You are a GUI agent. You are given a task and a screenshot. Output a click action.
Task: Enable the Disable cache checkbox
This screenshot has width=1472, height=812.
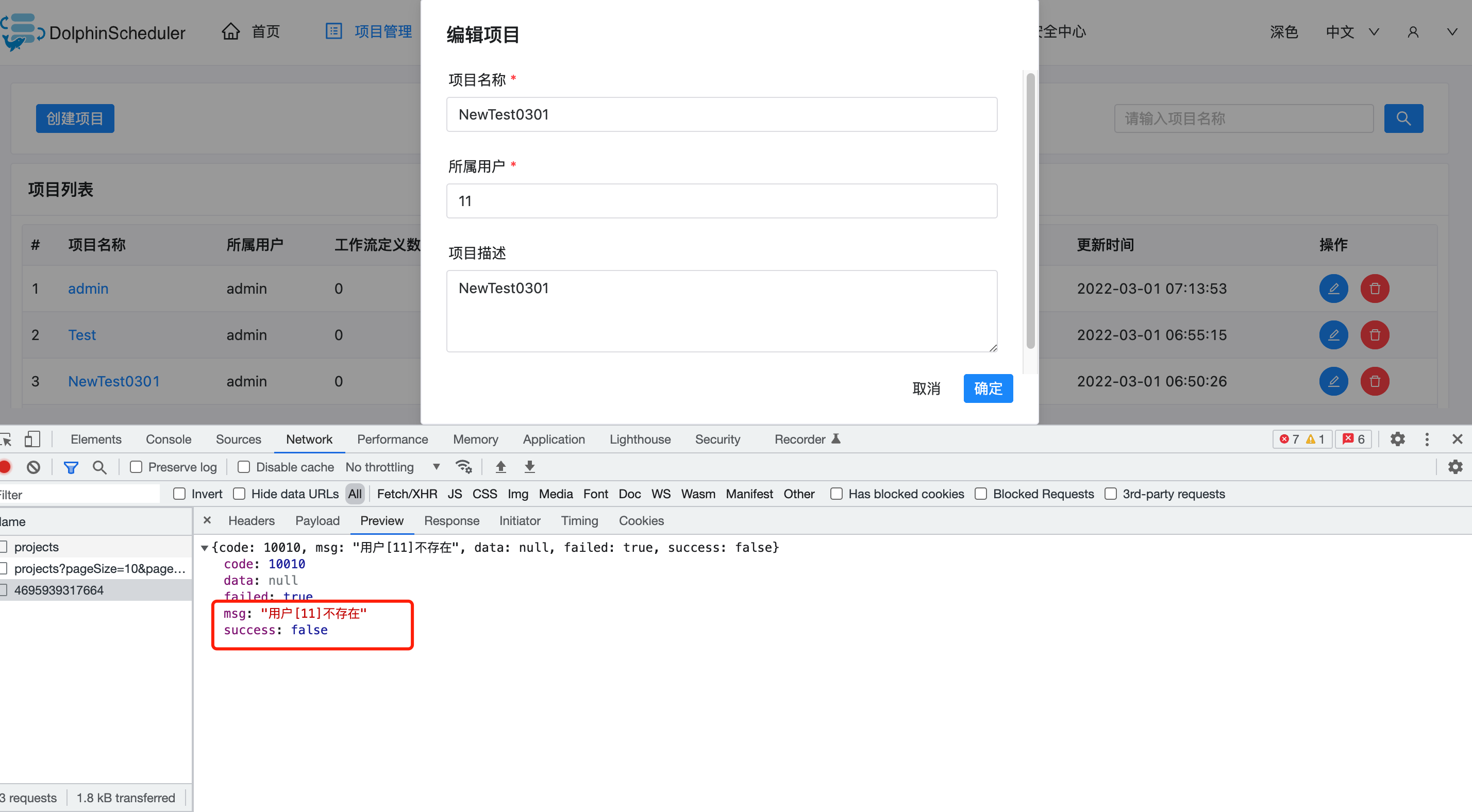tap(244, 467)
